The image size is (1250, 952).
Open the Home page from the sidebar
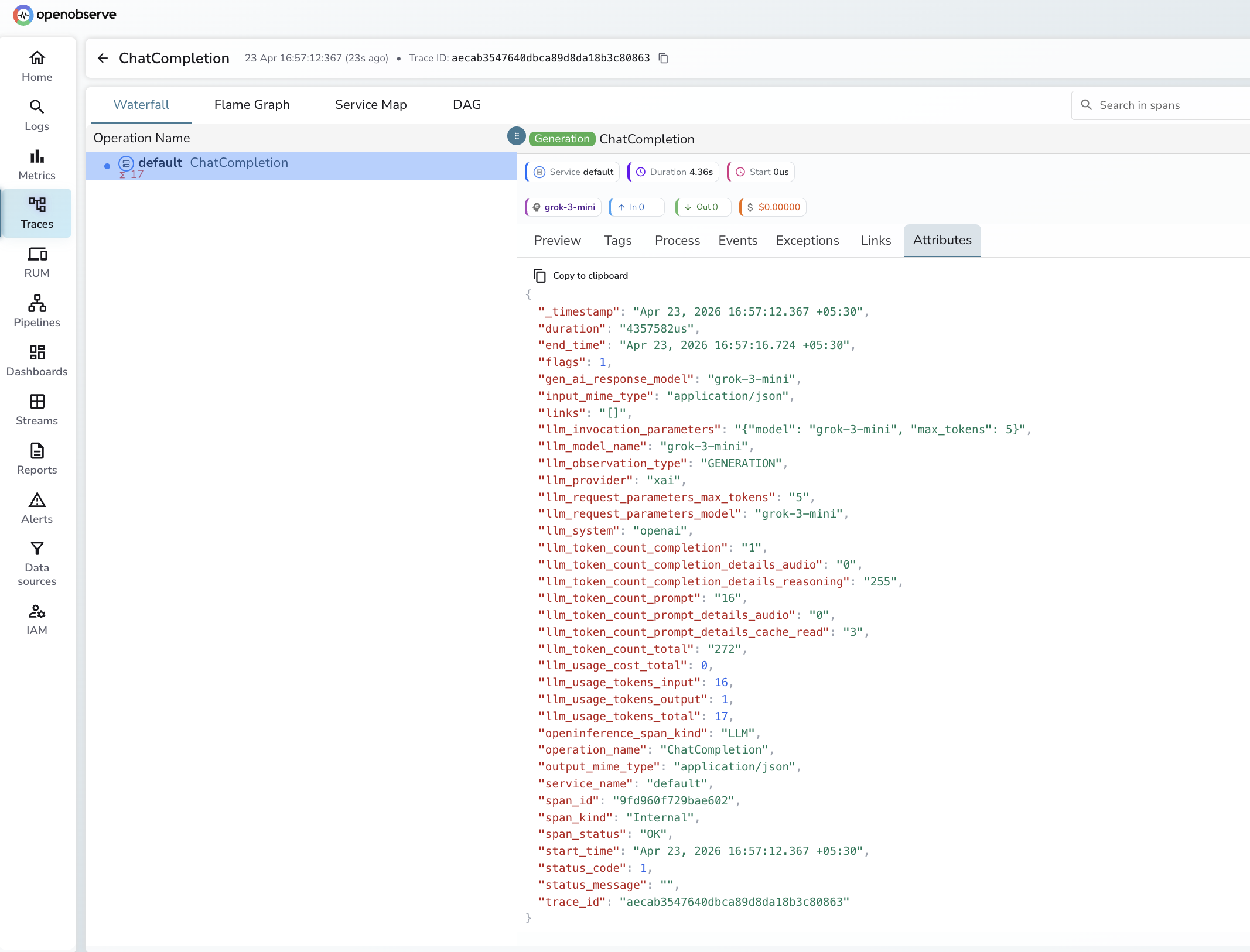pyautogui.click(x=36, y=66)
